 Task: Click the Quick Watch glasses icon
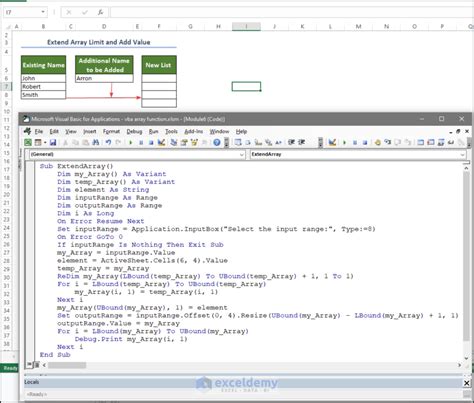pos(451,143)
